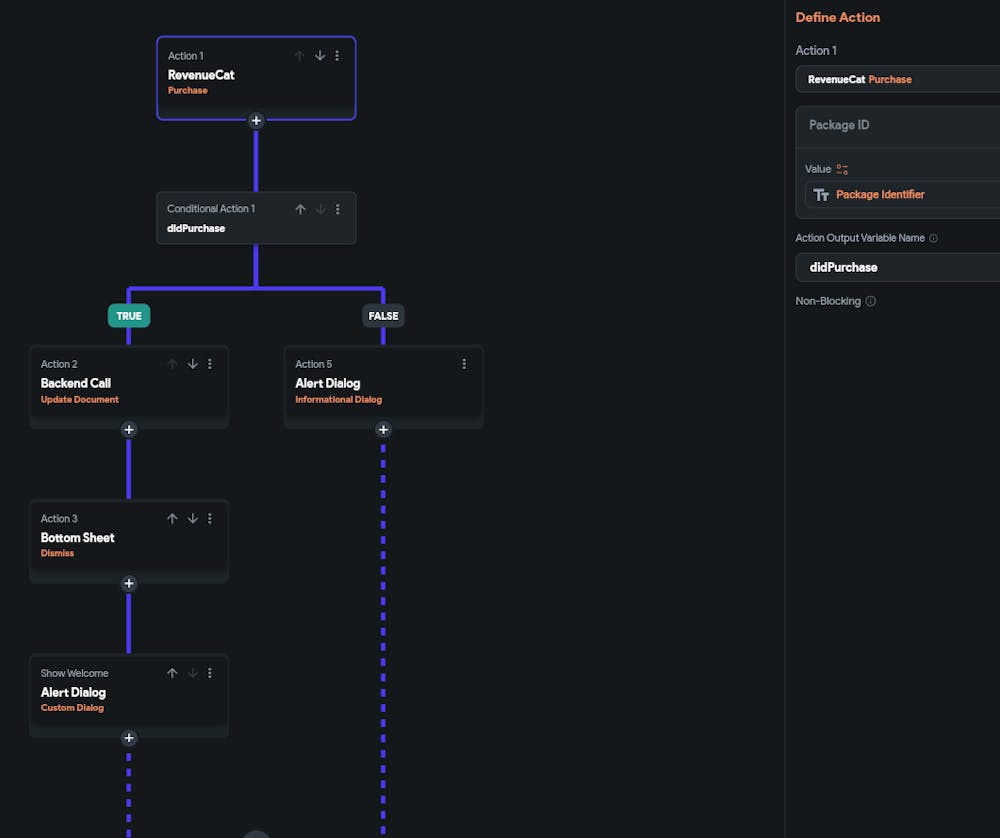Click info icon next to Non-Blocking
Screen dimensions: 1000x838
(x=871, y=302)
